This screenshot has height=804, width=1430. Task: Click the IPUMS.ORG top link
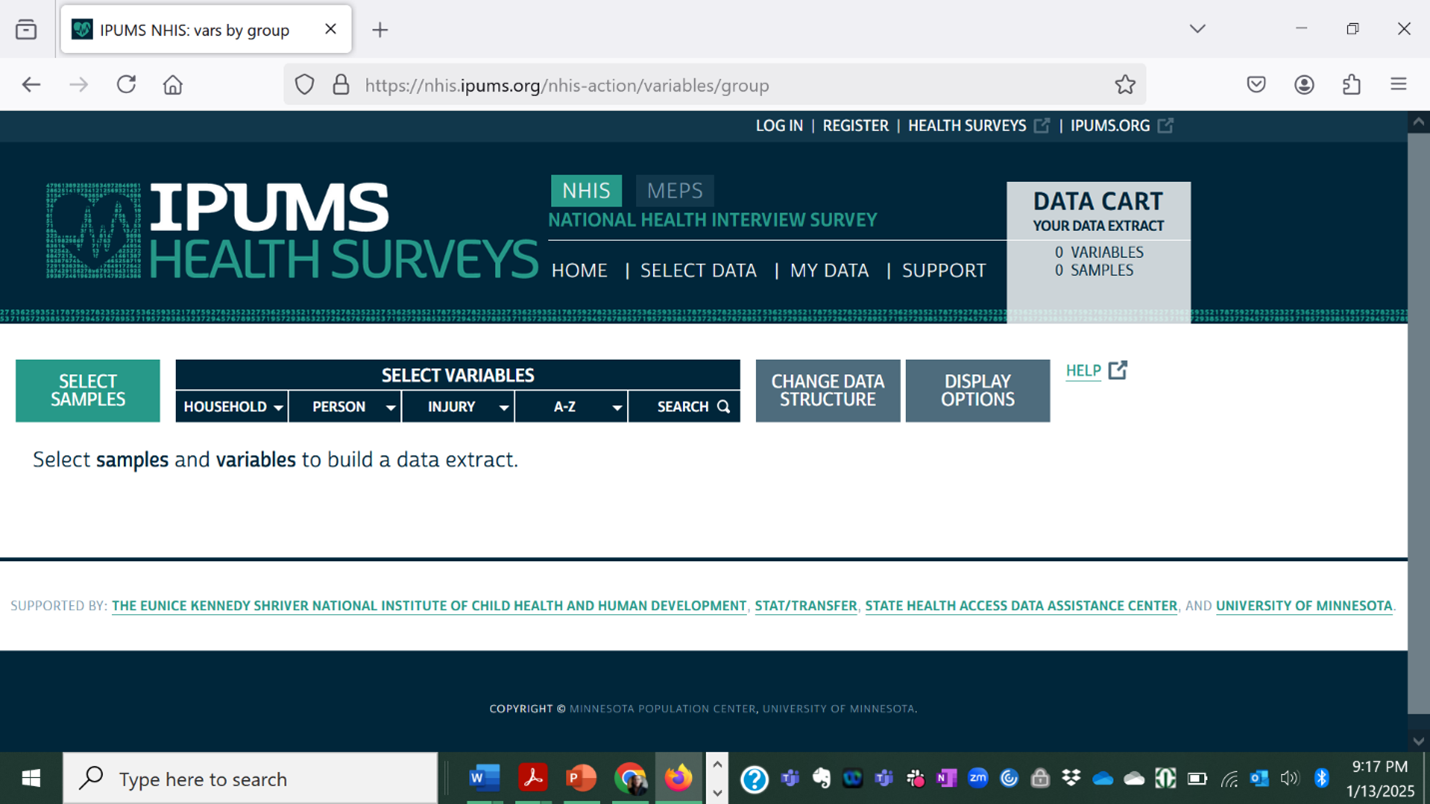[x=1110, y=126]
